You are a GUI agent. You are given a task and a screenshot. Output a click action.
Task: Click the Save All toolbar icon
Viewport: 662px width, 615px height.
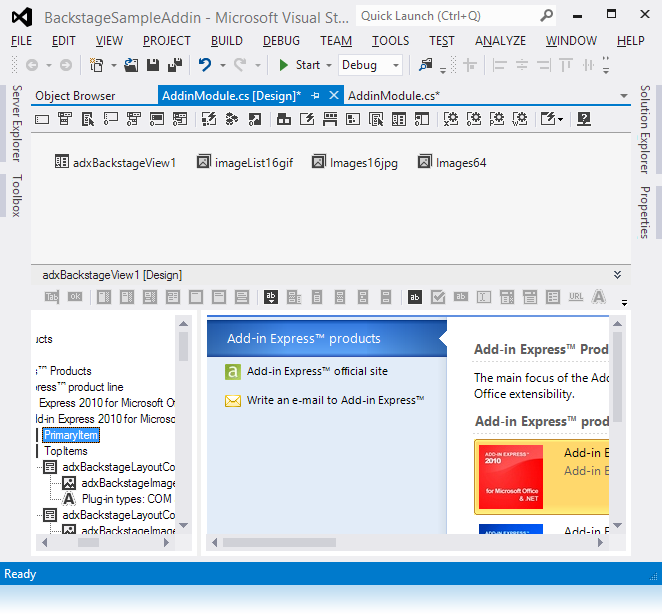[174, 65]
